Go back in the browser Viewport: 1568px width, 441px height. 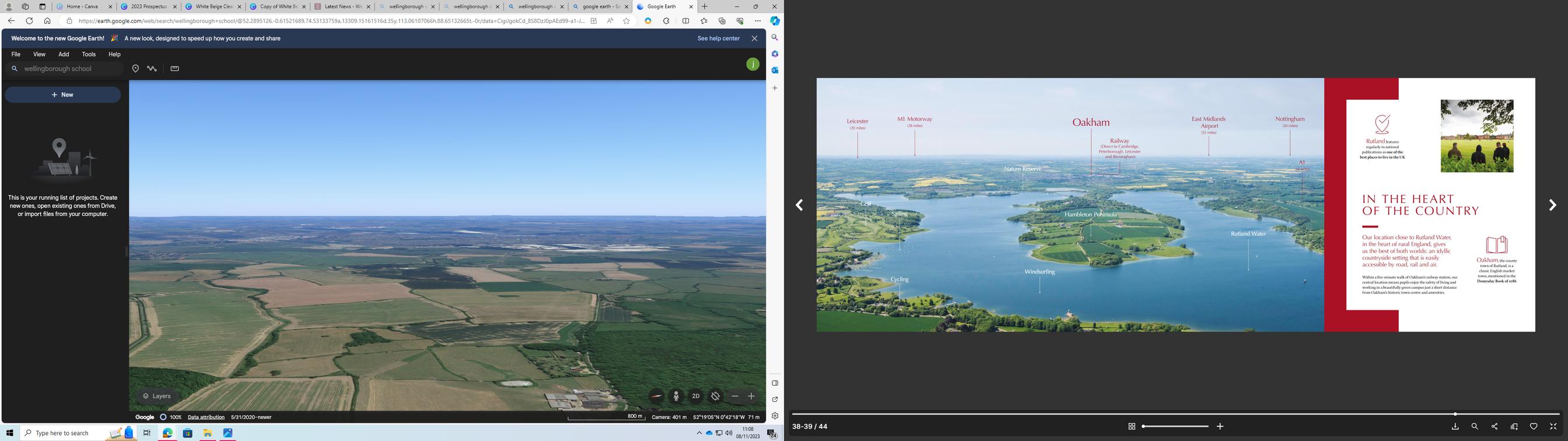point(11,21)
